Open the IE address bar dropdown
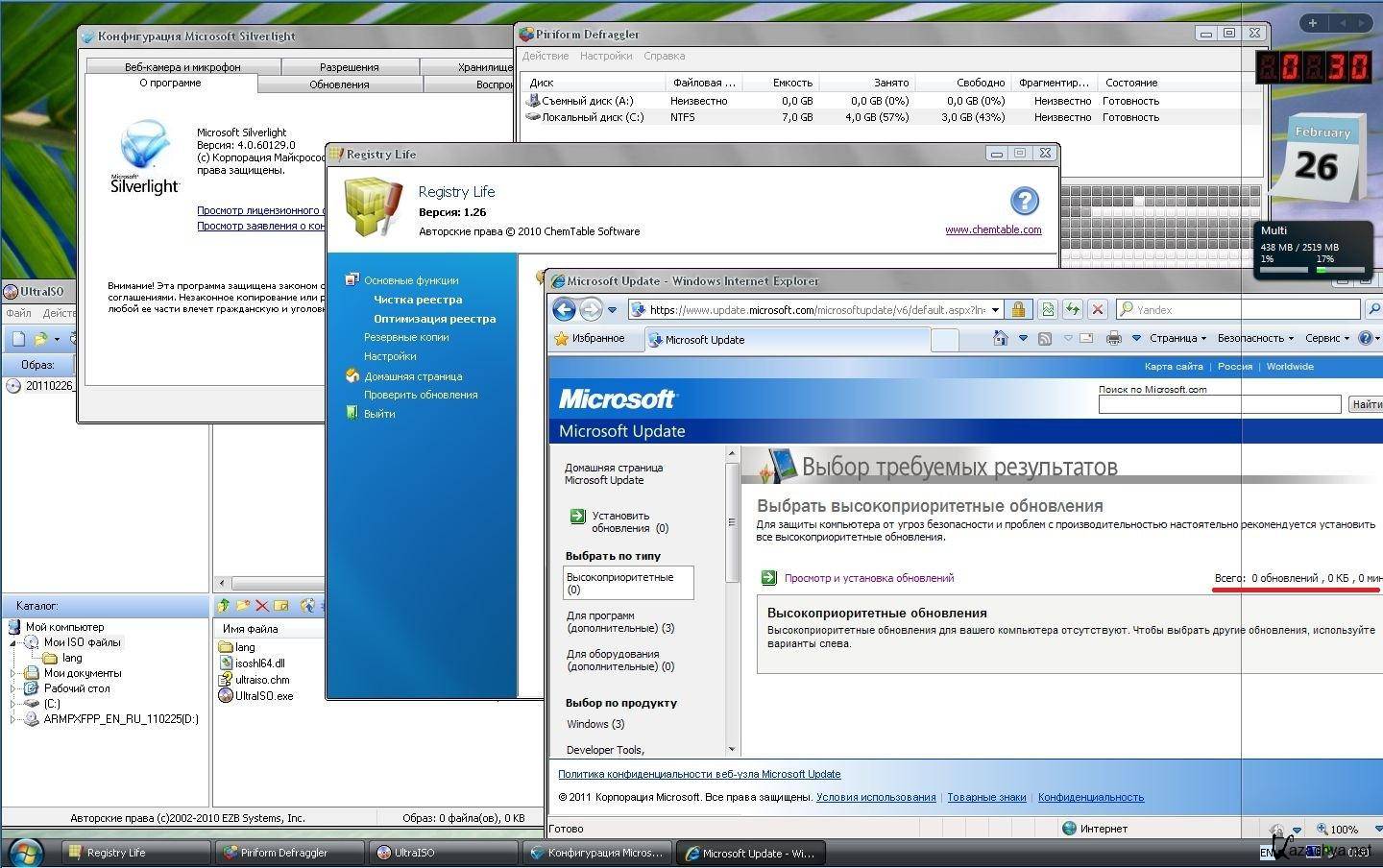The height and width of the screenshot is (868, 1383). pos(995,309)
